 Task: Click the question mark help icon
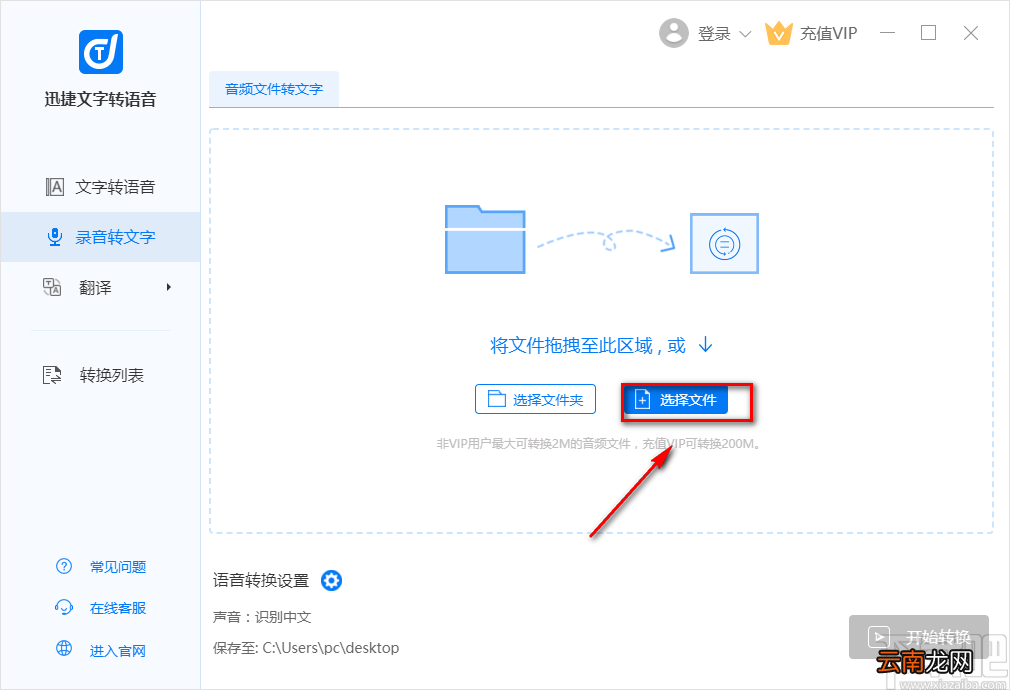click(64, 566)
